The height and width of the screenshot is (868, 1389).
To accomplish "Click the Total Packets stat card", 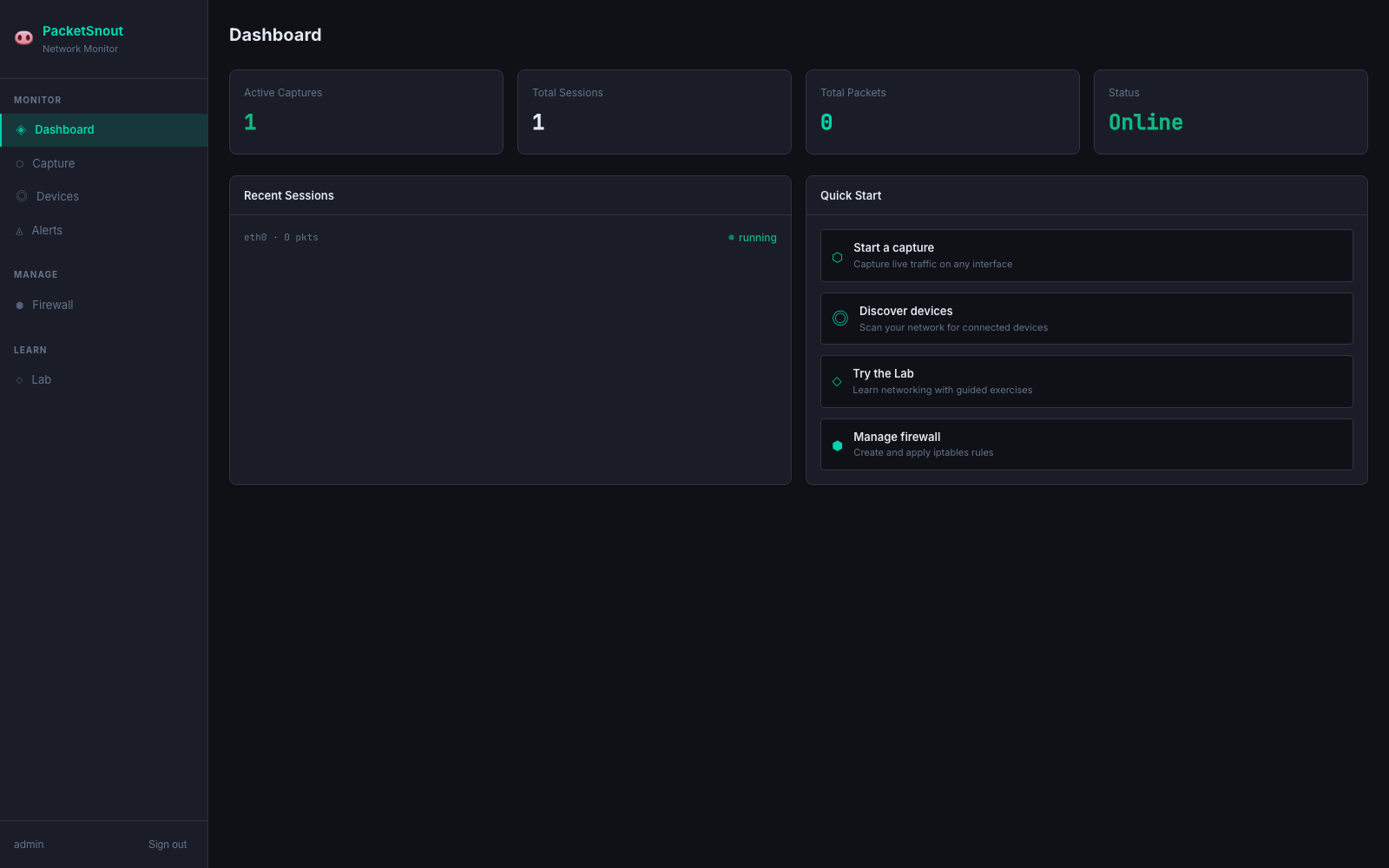I will pyautogui.click(x=942, y=112).
